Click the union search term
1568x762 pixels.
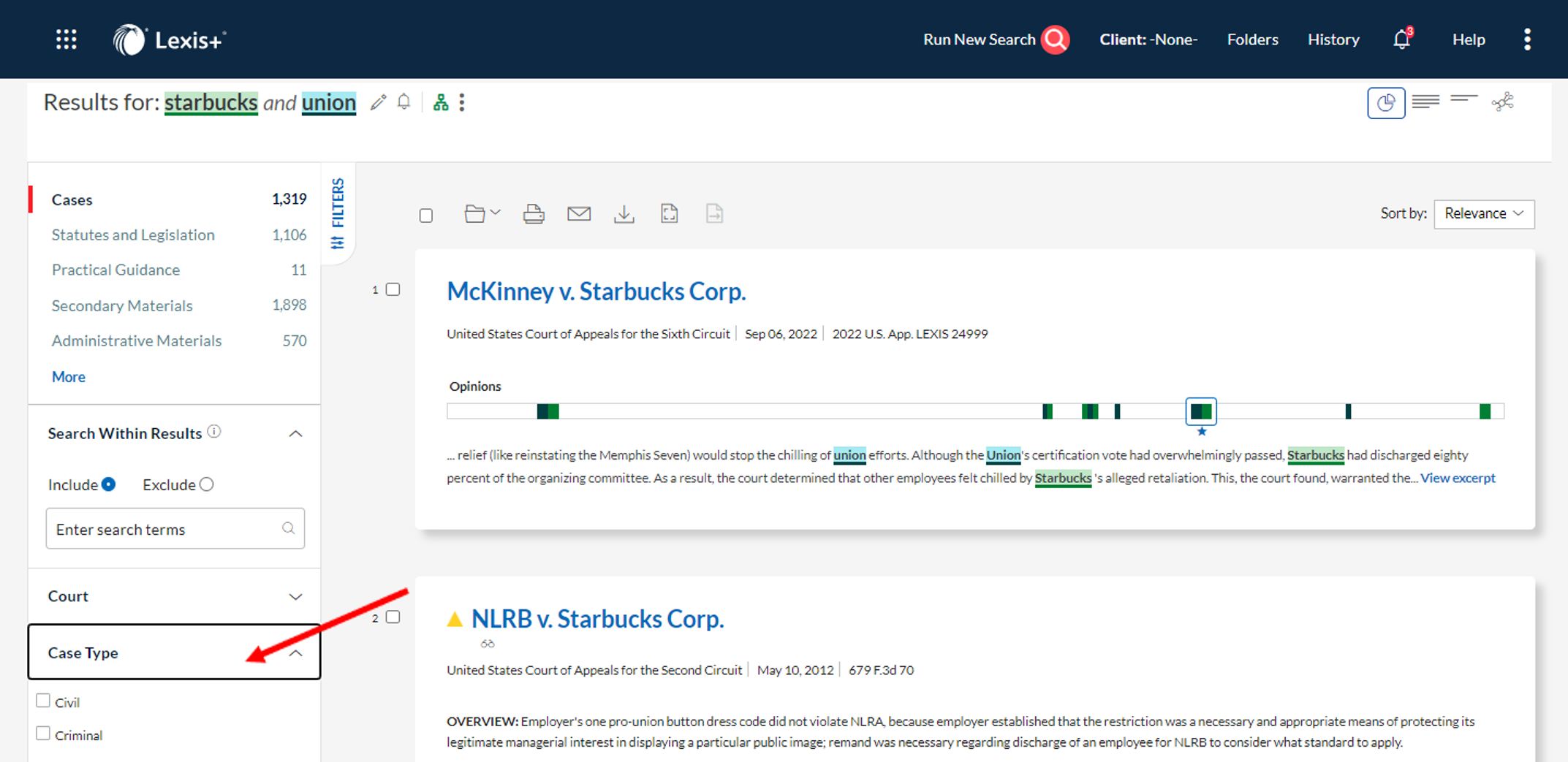[329, 102]
